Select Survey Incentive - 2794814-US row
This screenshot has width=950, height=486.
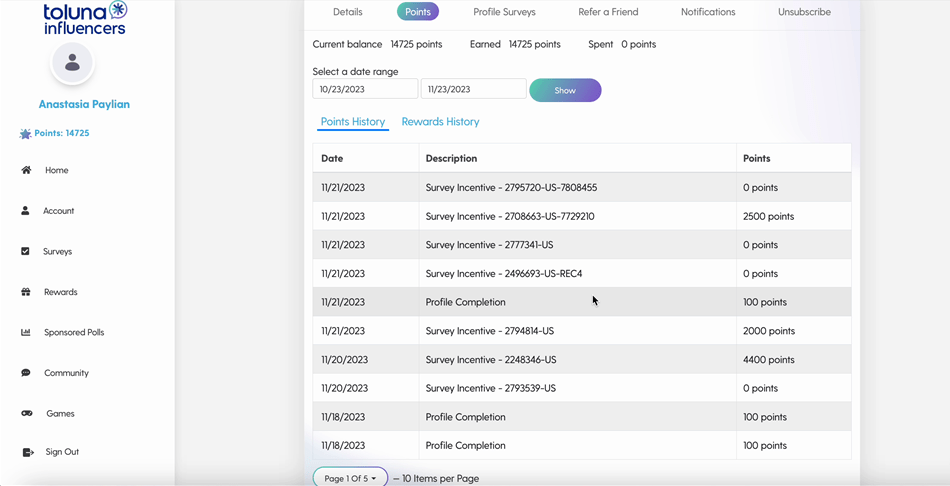pos(582,331)
